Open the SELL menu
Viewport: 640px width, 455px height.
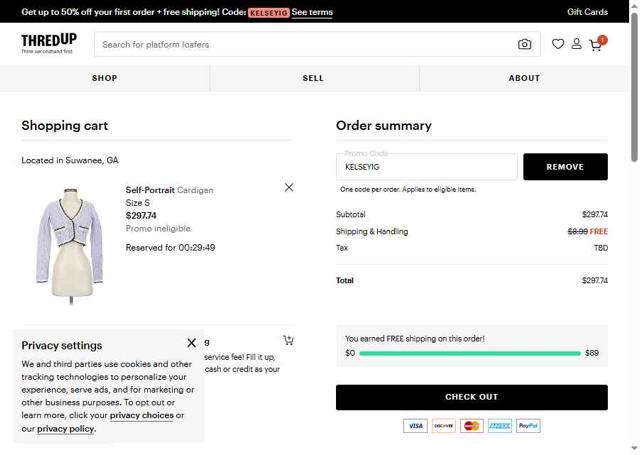pos(313,78)
